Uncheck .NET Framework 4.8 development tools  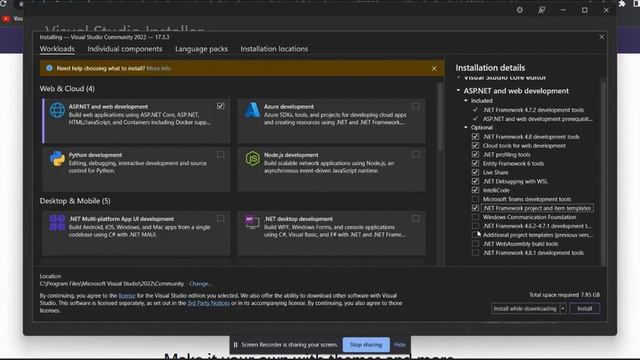click(x=475, y=137)
